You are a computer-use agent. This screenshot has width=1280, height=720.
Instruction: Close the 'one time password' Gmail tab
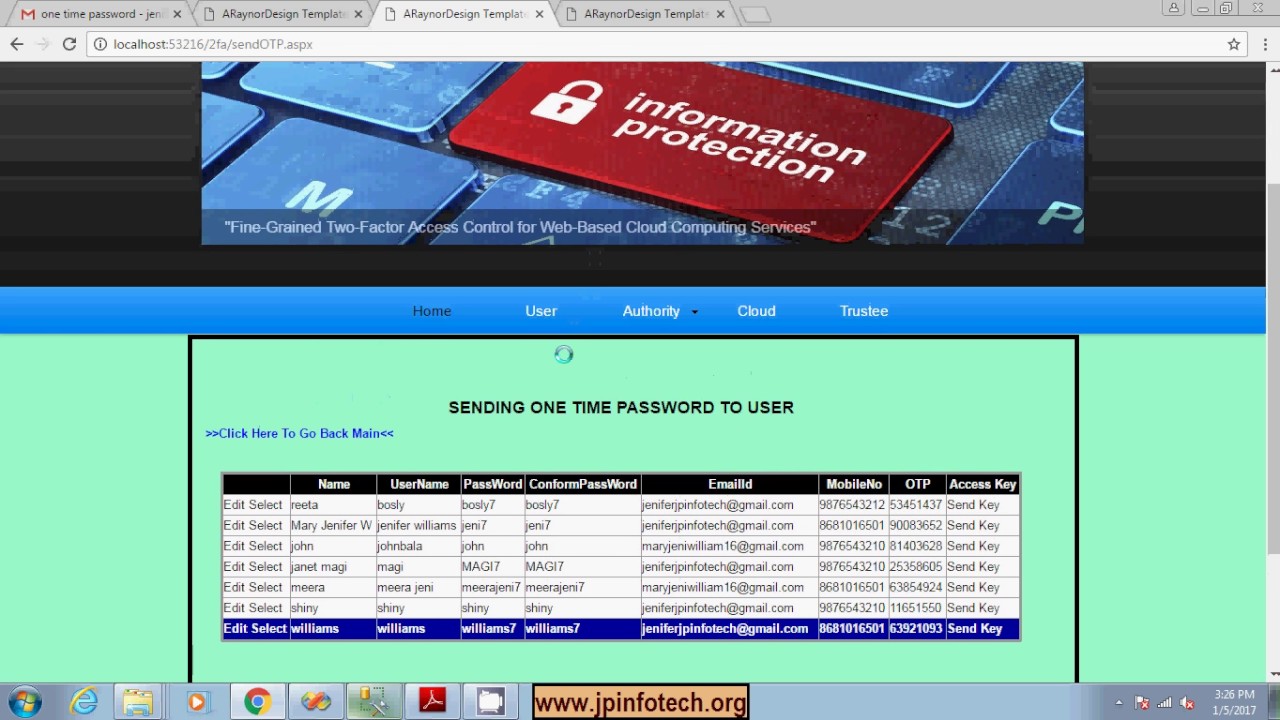[x=177, y=15]
